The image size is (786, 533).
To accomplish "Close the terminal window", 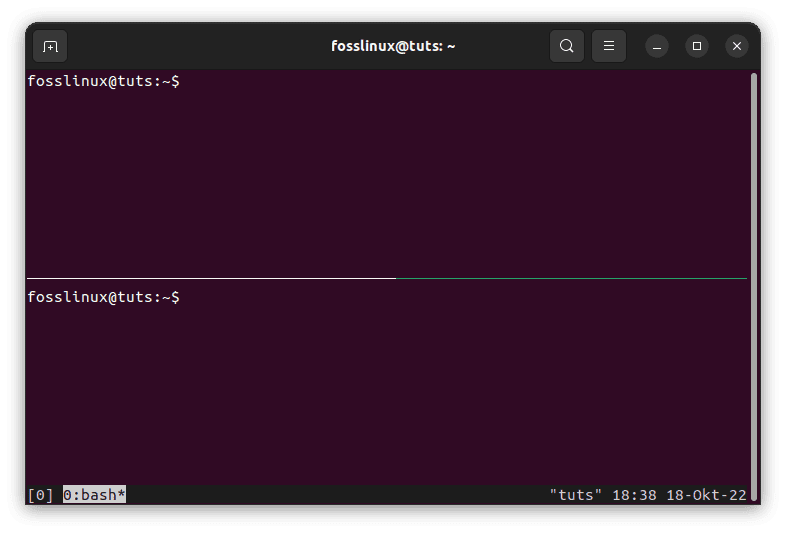I will coord(737,46).
